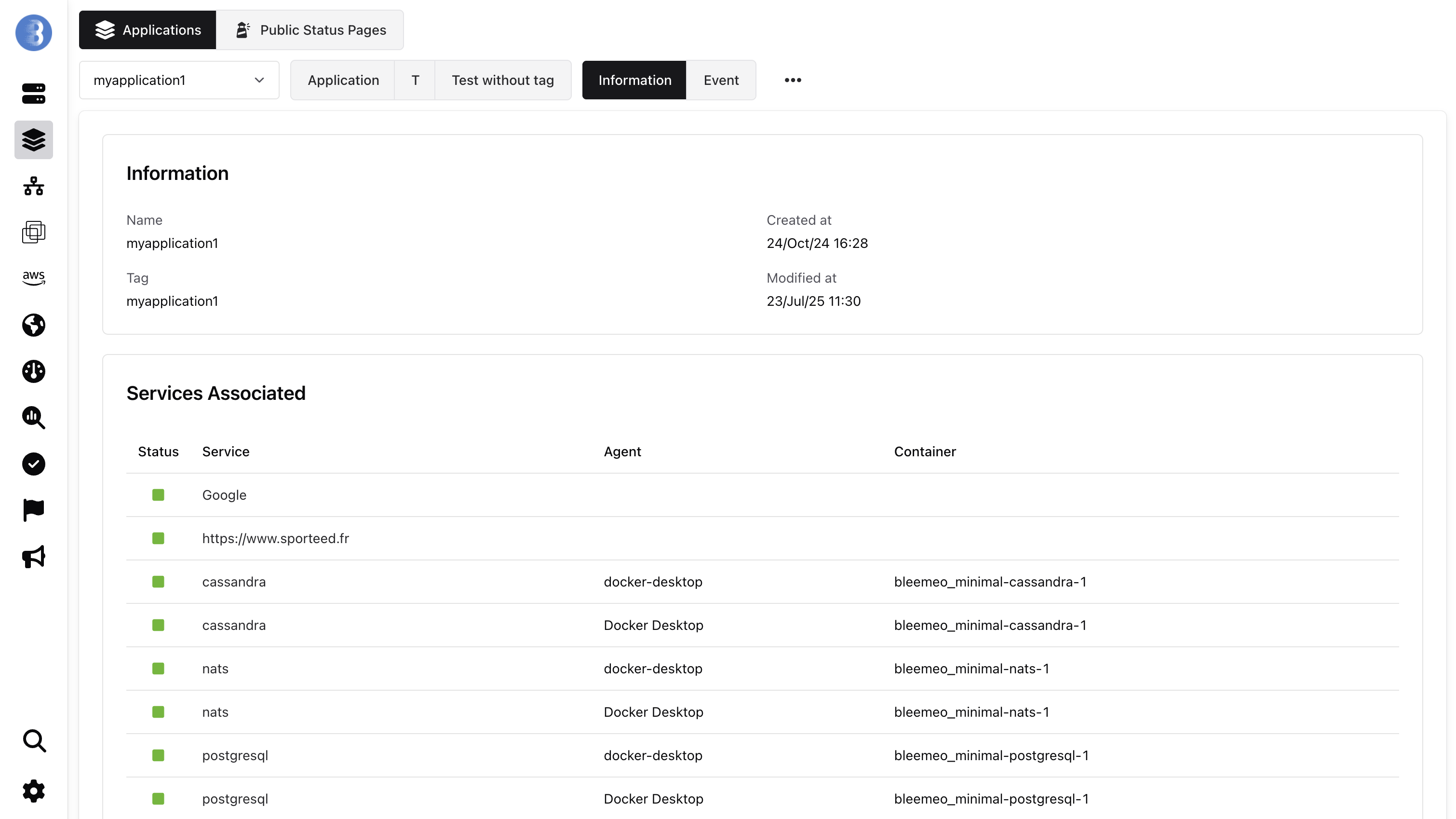Open the servers icon in sidebar
The image size is (1456, 819).
point(33,93)
